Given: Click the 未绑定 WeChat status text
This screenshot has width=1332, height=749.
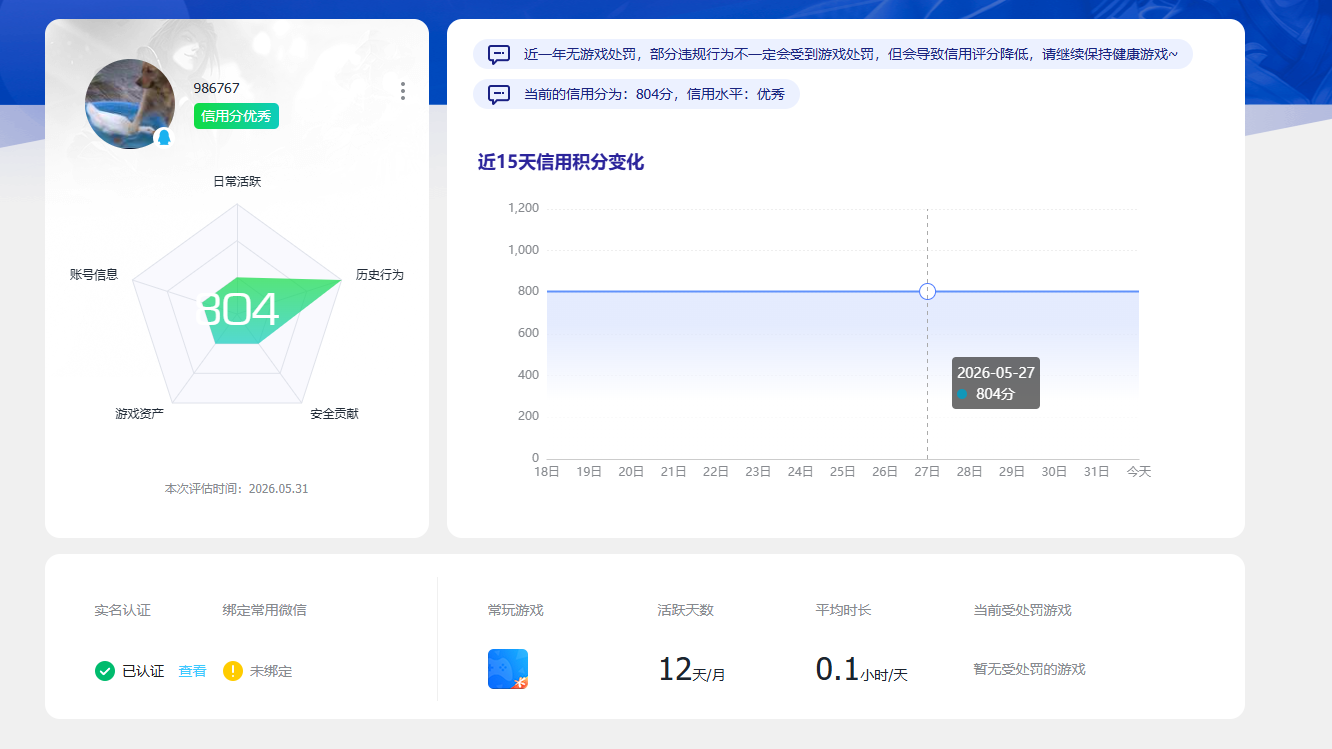Looking at the screenshot, I should 271,671.
